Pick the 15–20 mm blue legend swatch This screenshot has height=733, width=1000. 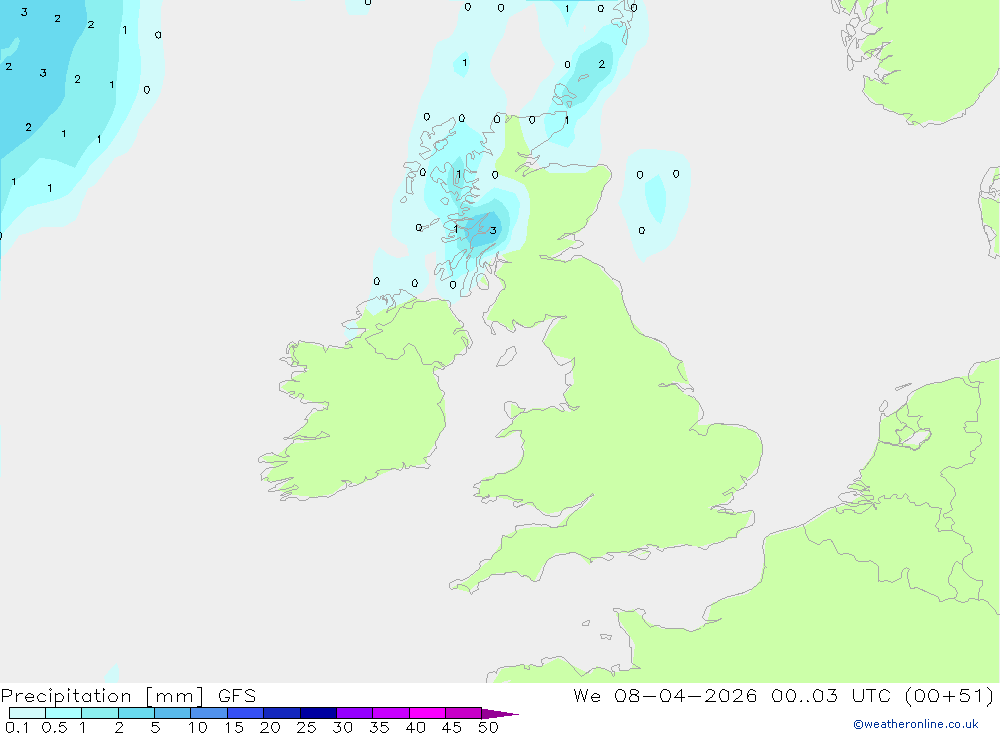click(x=246, y=713)
